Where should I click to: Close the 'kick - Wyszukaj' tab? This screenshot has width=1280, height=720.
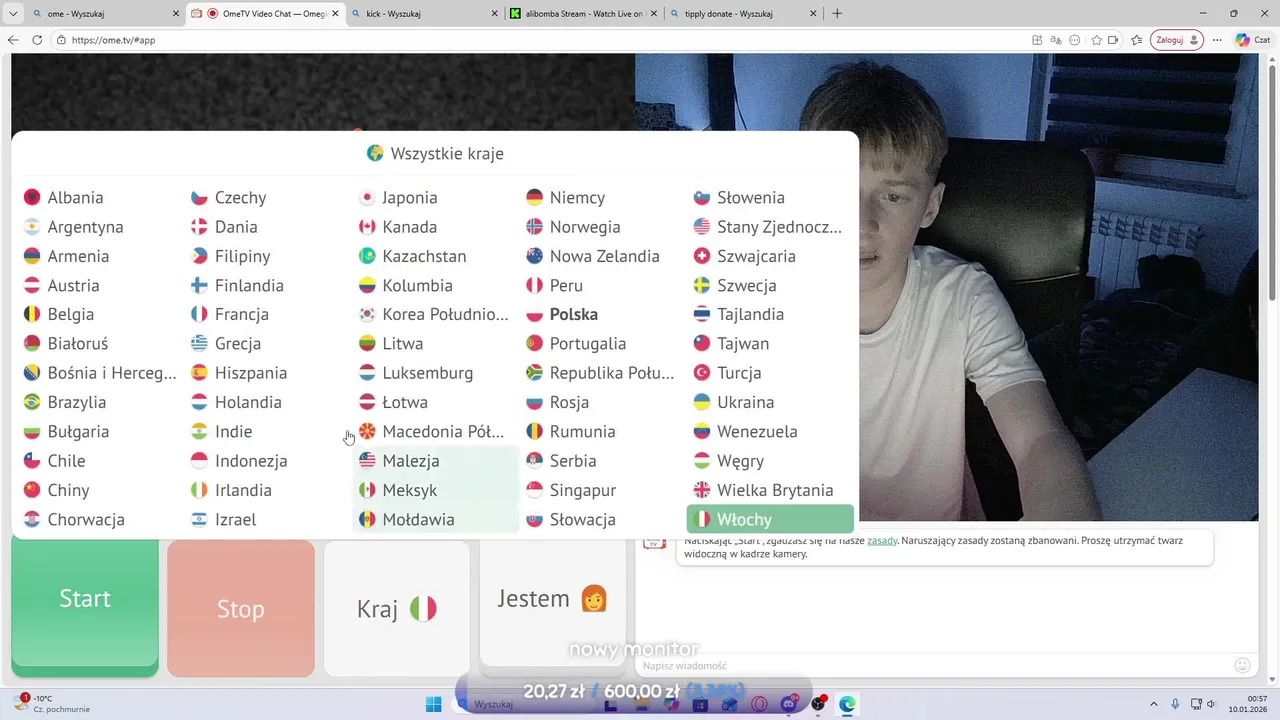click(495, 14)
